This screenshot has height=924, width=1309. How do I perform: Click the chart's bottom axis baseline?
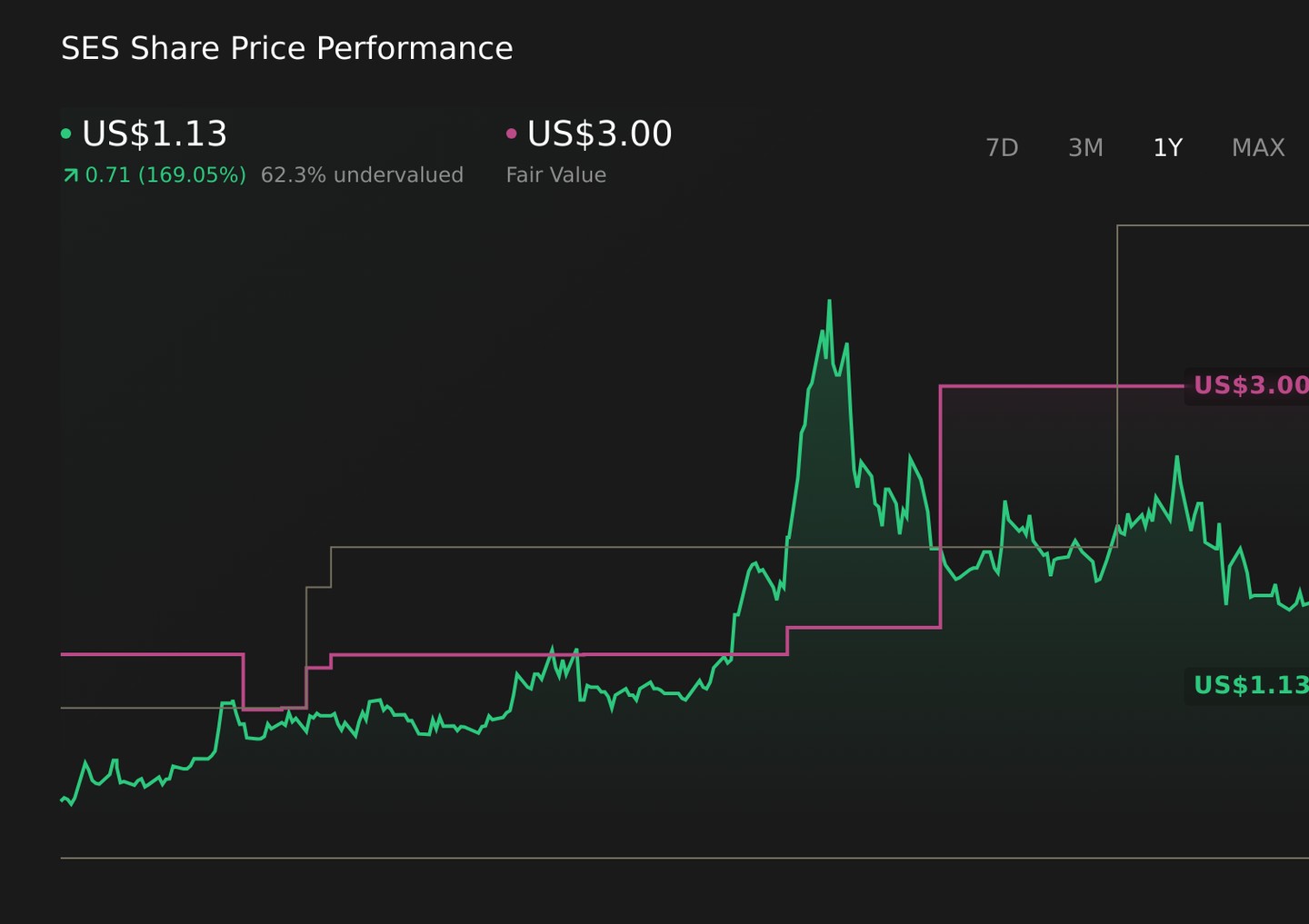coord(684,857)
